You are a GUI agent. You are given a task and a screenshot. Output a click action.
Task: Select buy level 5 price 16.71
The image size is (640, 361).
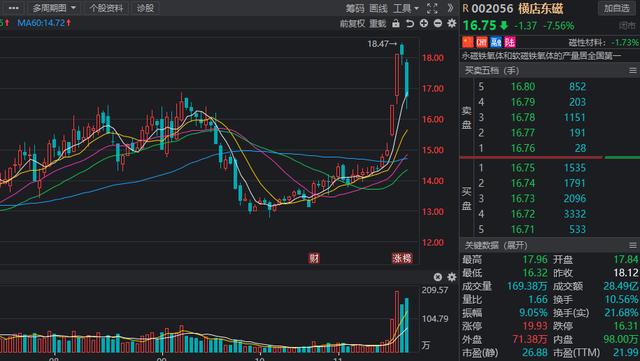(x=523, y=230)
